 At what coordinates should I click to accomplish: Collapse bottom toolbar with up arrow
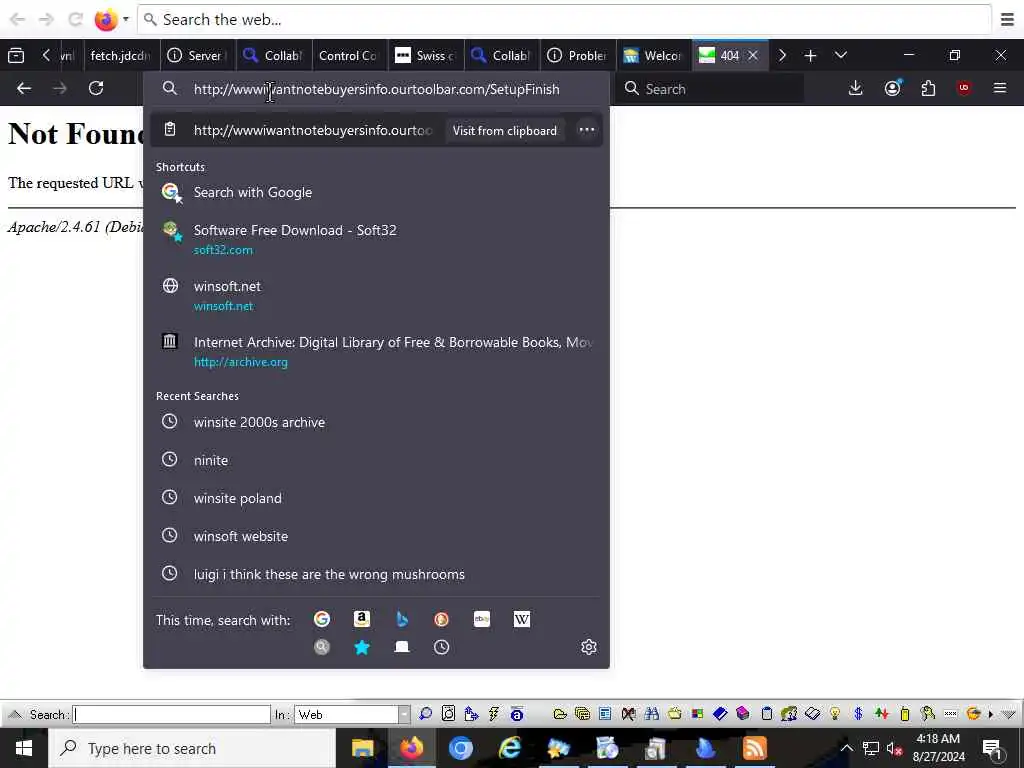pos(15,714)
